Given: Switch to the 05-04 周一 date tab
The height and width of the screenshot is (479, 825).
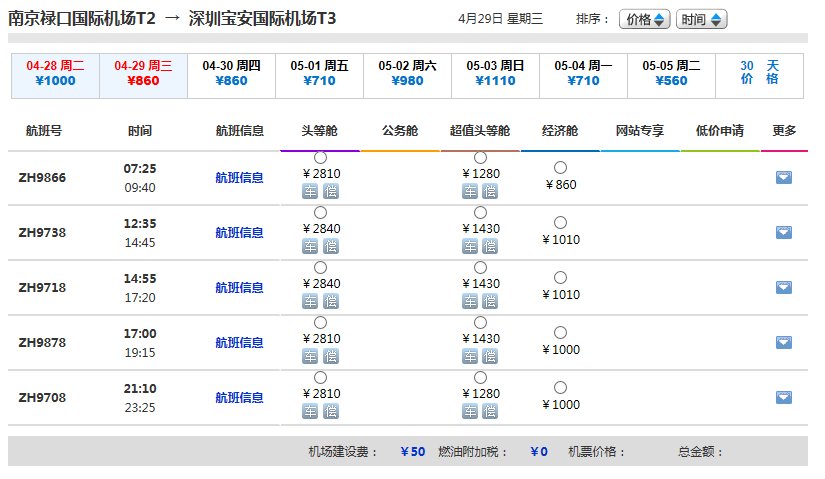Looking at the screenshot, I should click(583, 76).
